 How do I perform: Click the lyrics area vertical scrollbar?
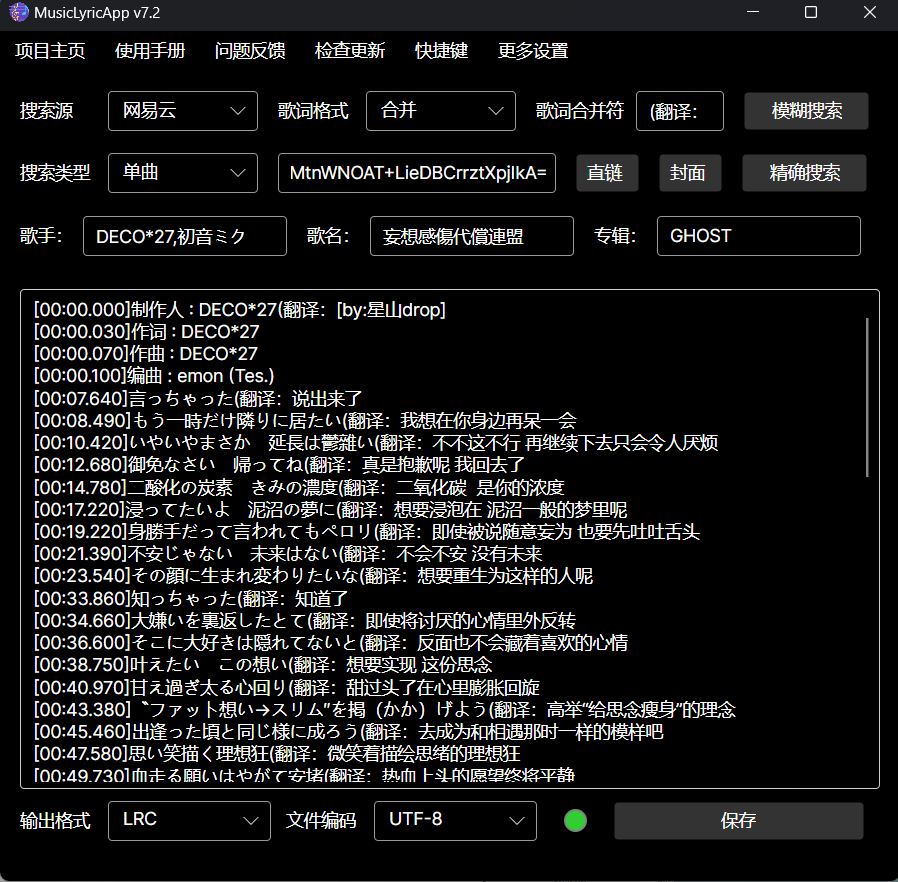click(x=867, y=397)
